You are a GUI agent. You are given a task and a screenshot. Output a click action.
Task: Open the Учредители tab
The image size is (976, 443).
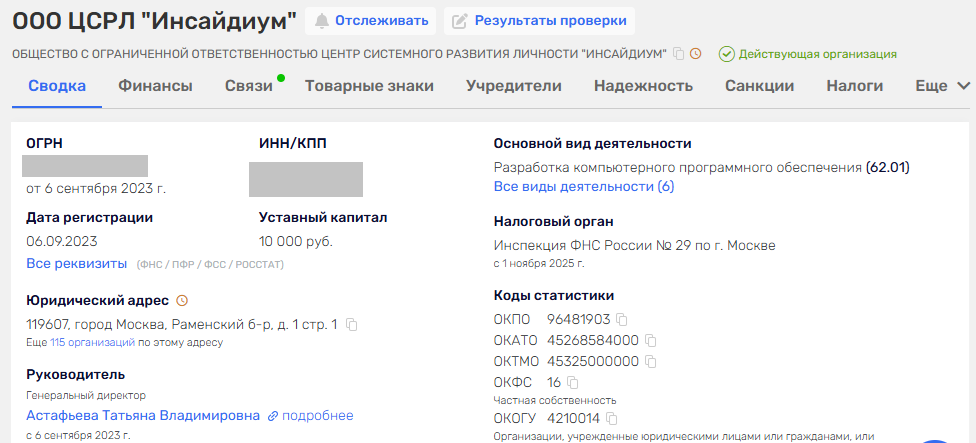[x=514, y=86]
